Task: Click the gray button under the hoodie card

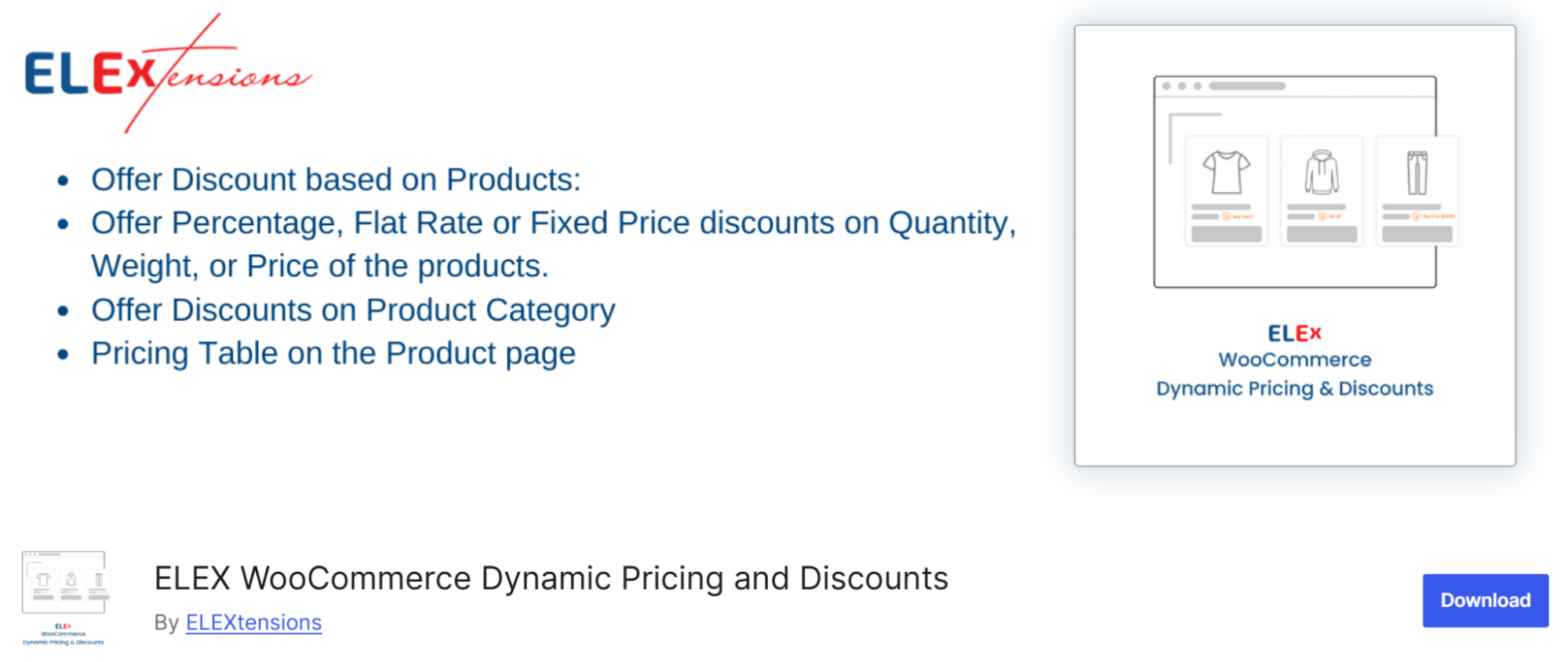Action: (1322, 234)
